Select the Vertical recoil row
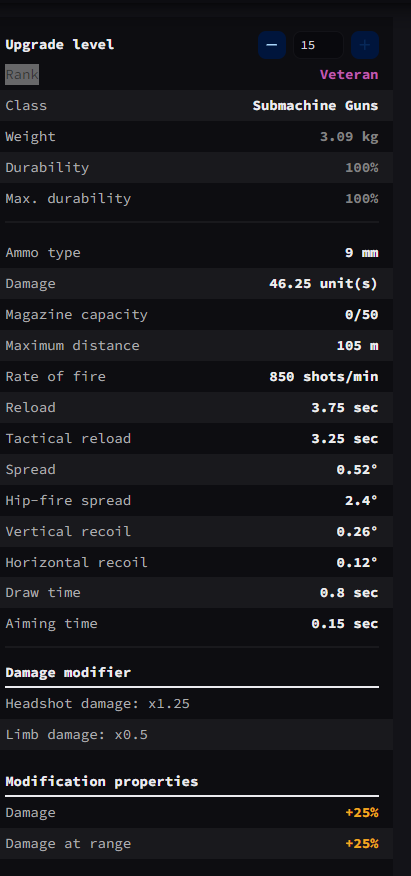411x876 pixels. point(197,531)
